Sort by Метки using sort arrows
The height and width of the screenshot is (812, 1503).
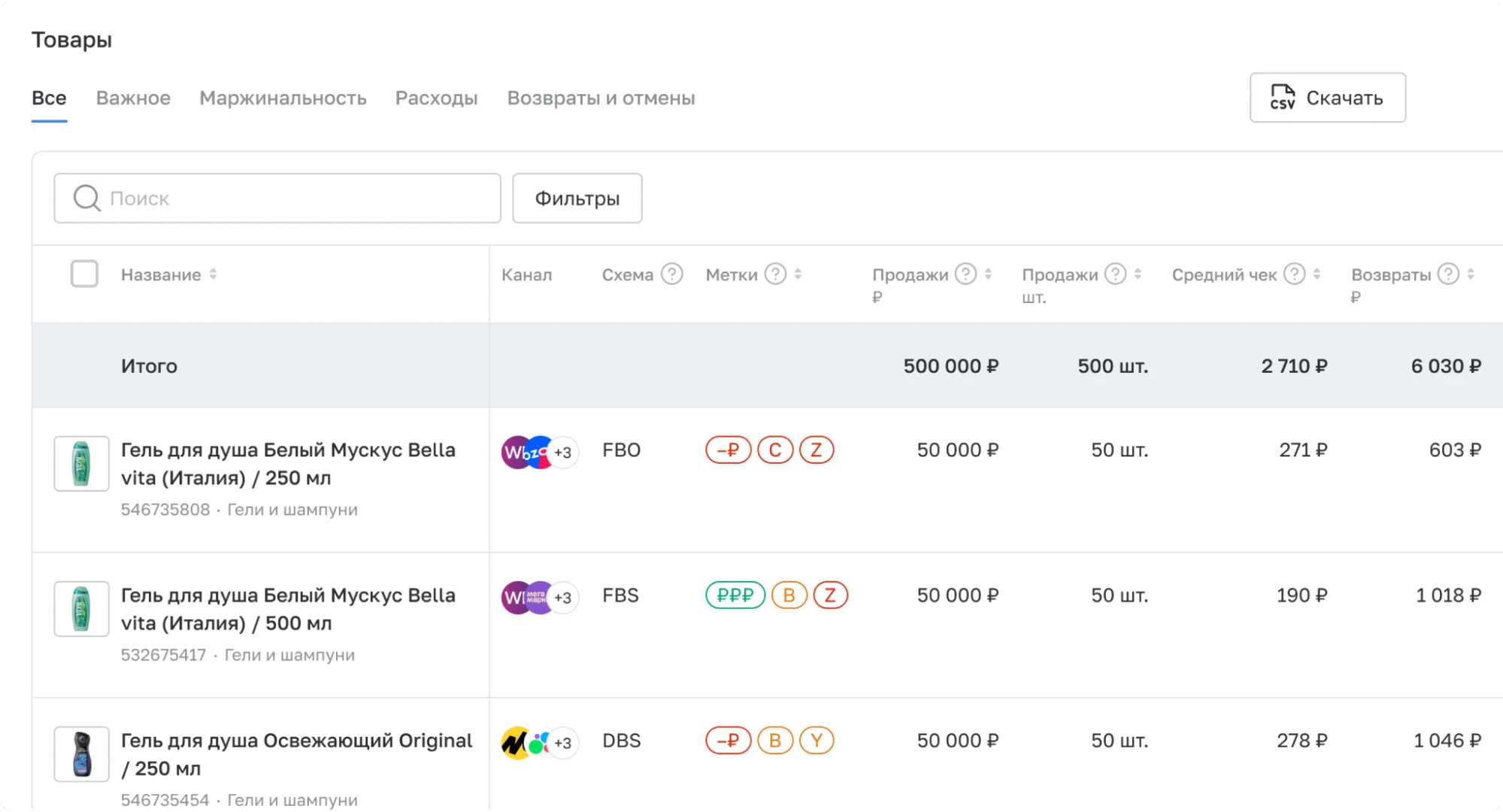tap(798, 274)
